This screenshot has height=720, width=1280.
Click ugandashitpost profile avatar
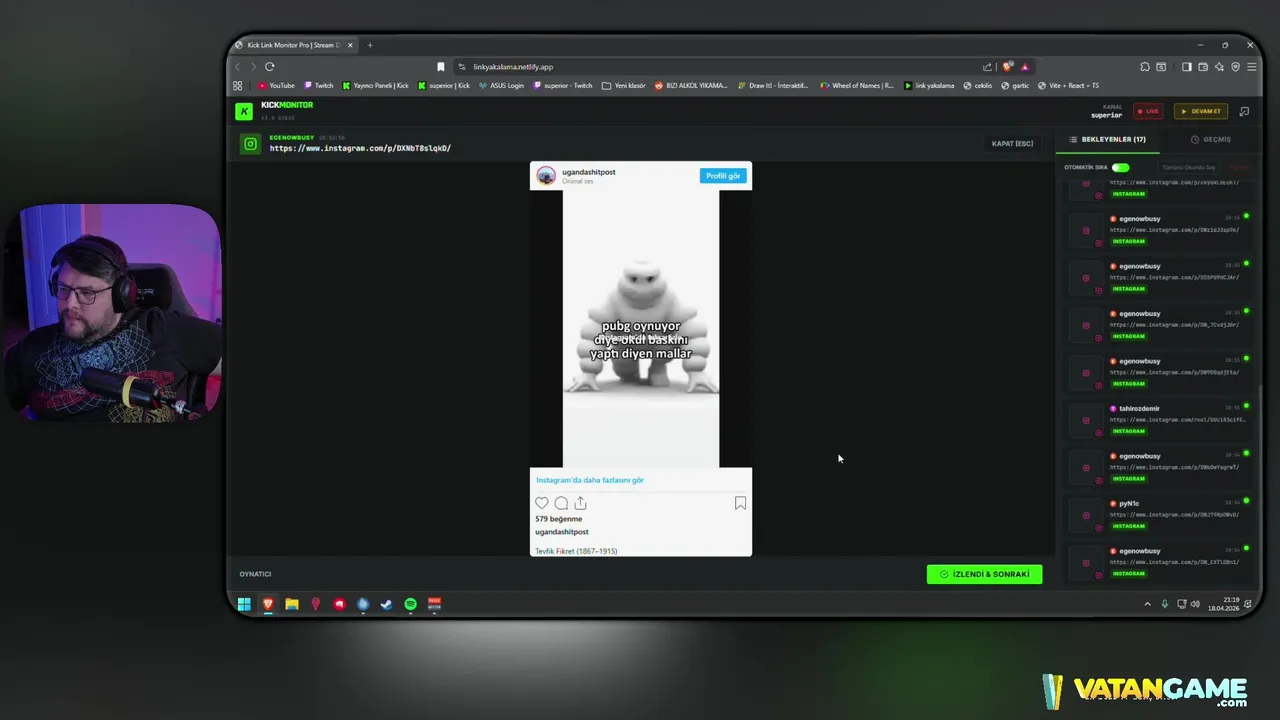[x=546, y=176]
